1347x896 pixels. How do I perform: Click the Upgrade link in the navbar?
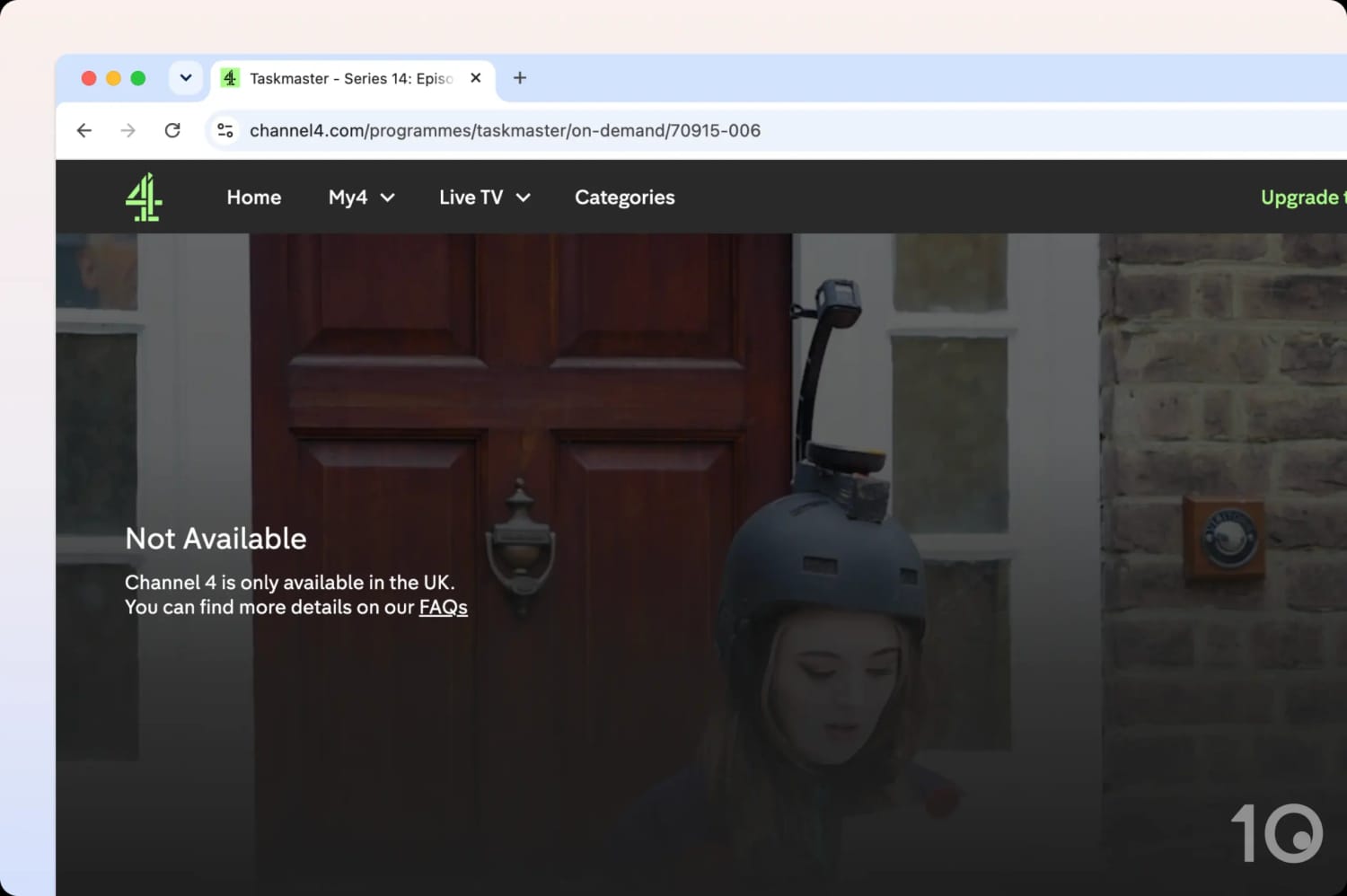[x=1303, y=198]
